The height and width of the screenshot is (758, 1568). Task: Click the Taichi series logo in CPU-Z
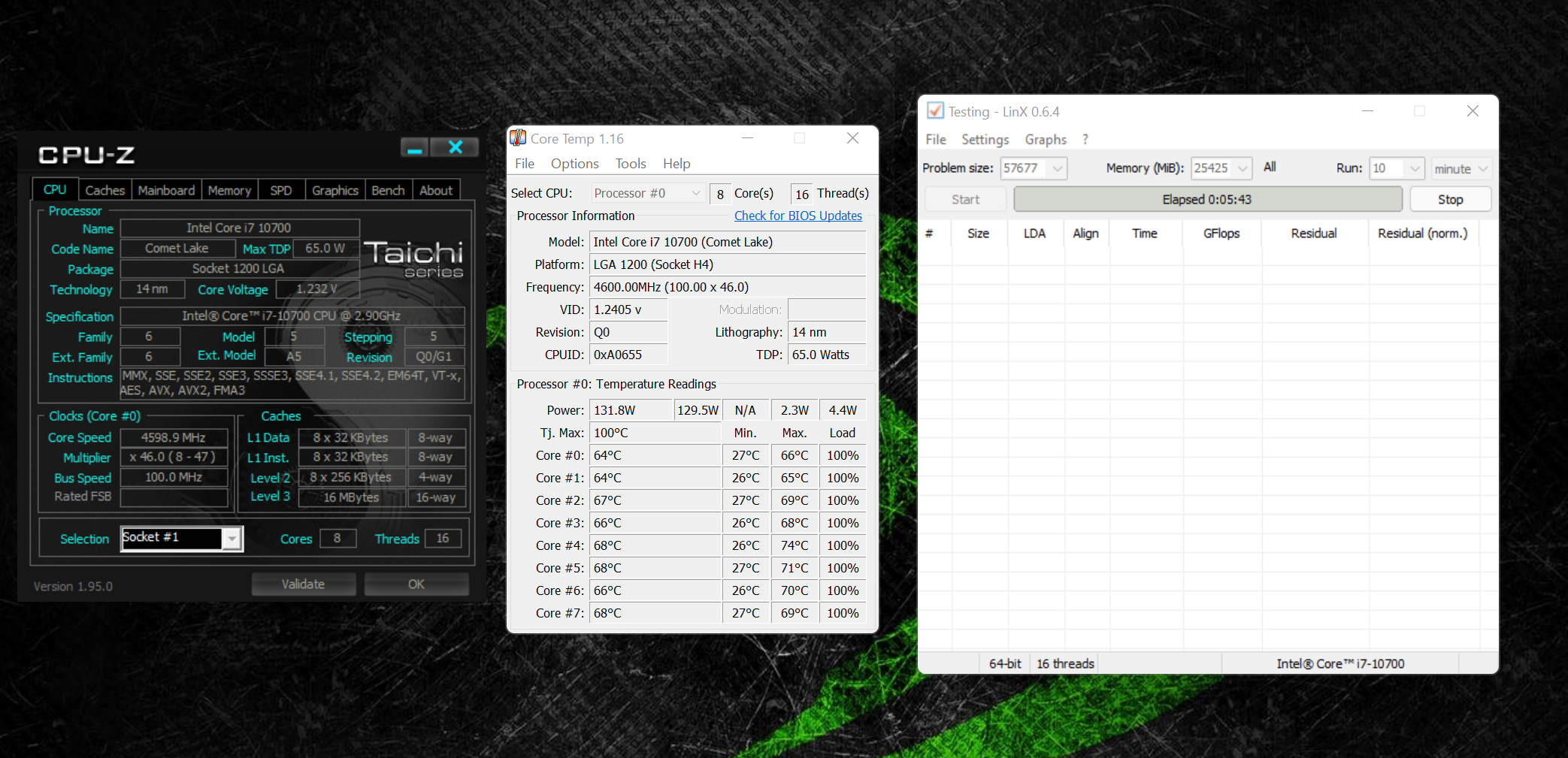[414, 259]
